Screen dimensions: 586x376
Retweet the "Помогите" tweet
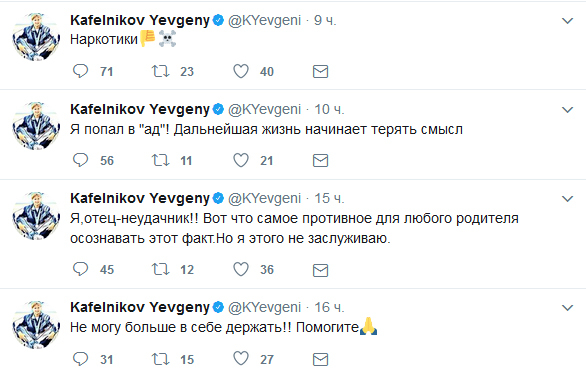[161, 359]
